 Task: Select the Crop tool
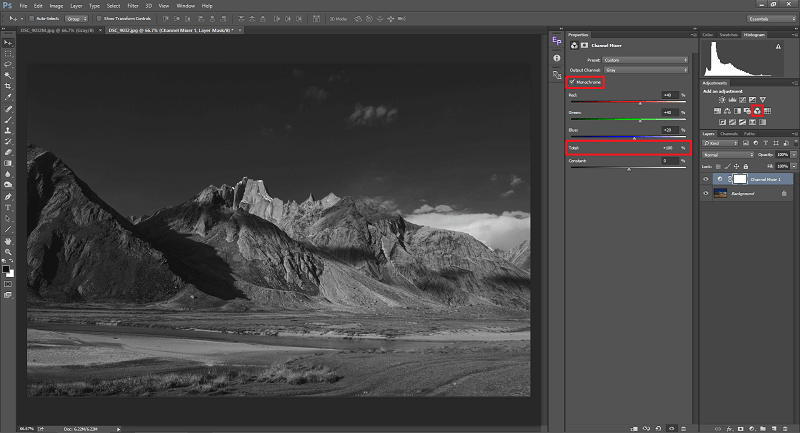(8, 86)
